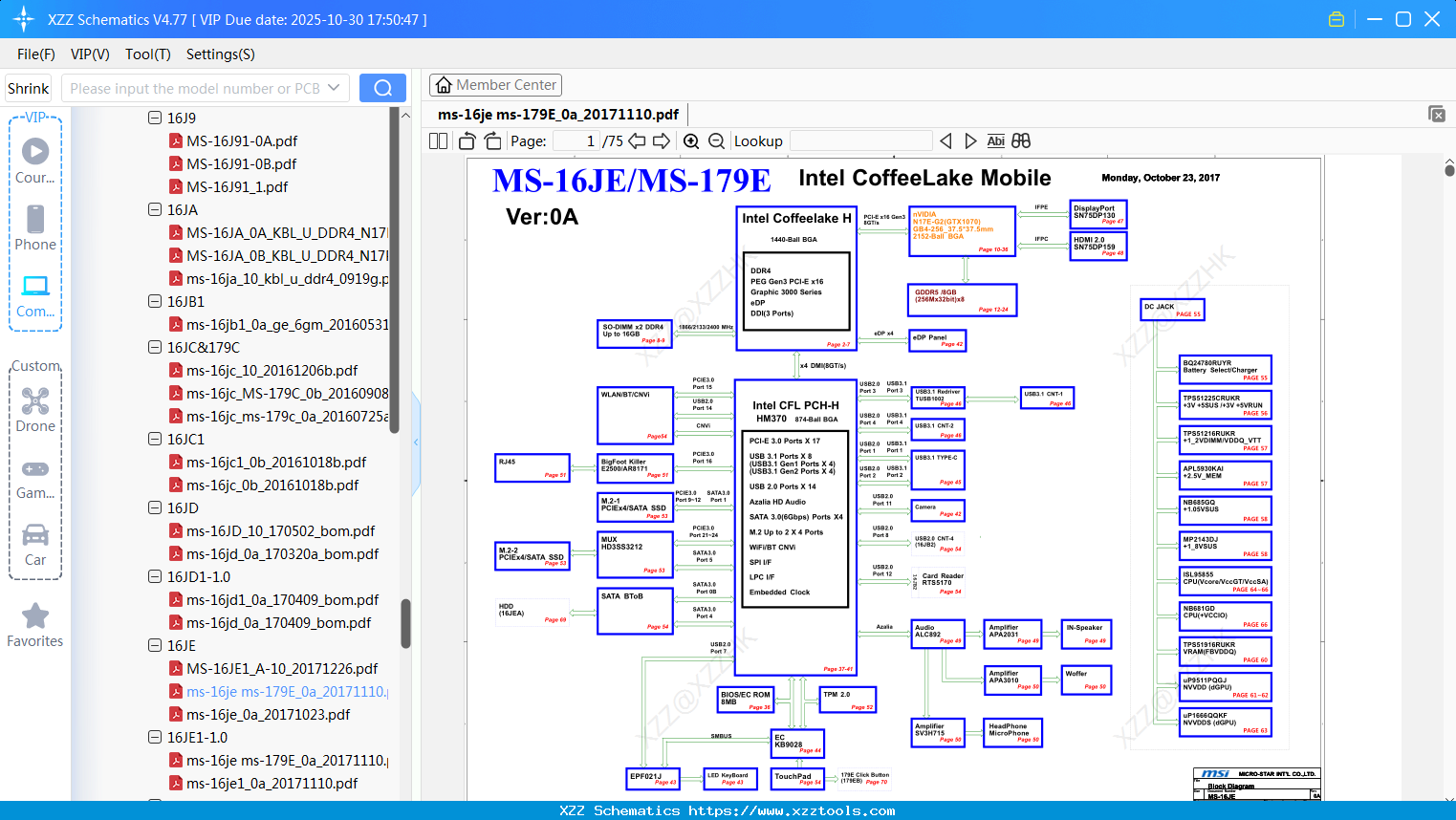The height and width of the screenshot is (820, 1456).
Task: Open the Course category in sidebar
Action: [x=35, y=161]
